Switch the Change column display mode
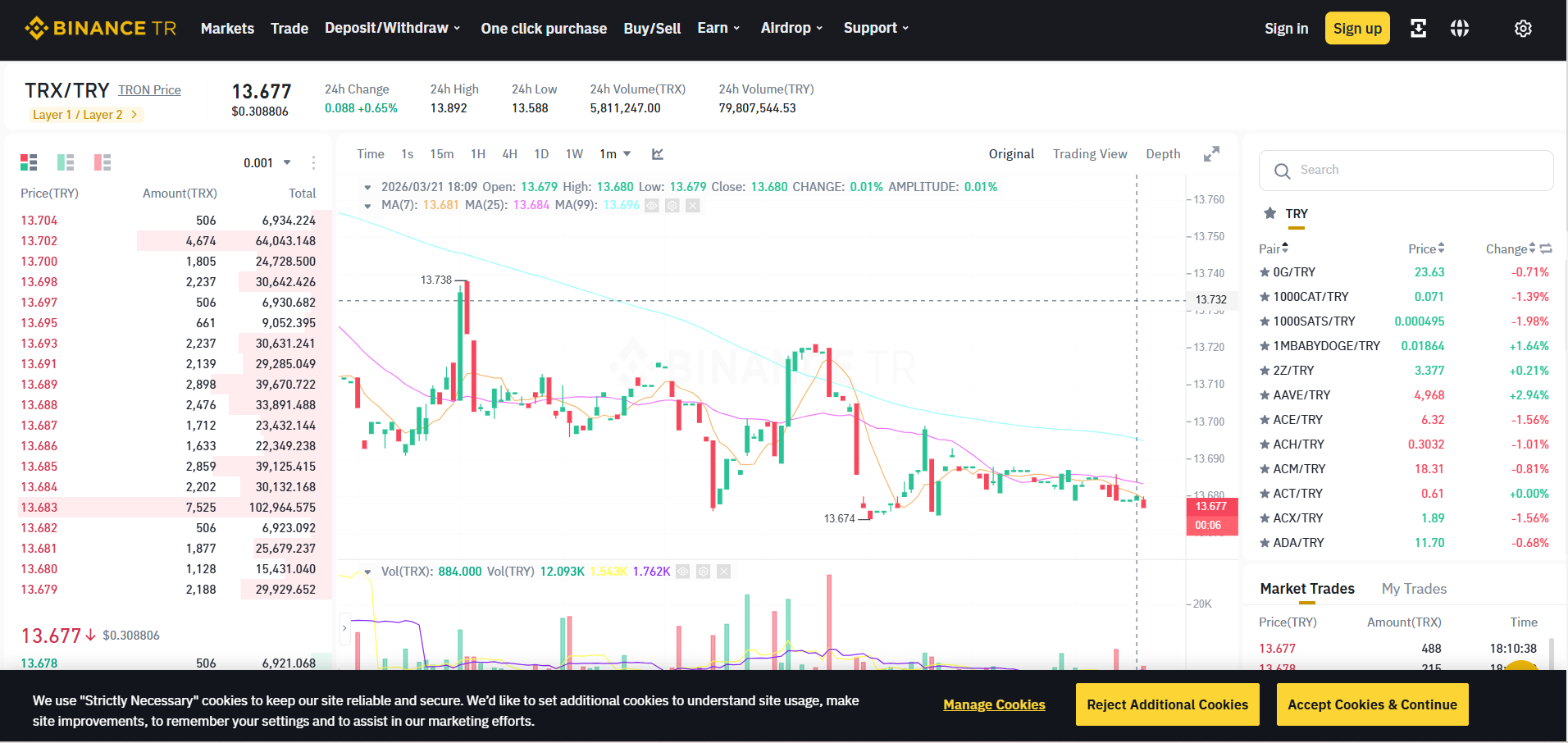This screenshot has width=1568, height=743. pyautogui.click(x=1546, y=248)
